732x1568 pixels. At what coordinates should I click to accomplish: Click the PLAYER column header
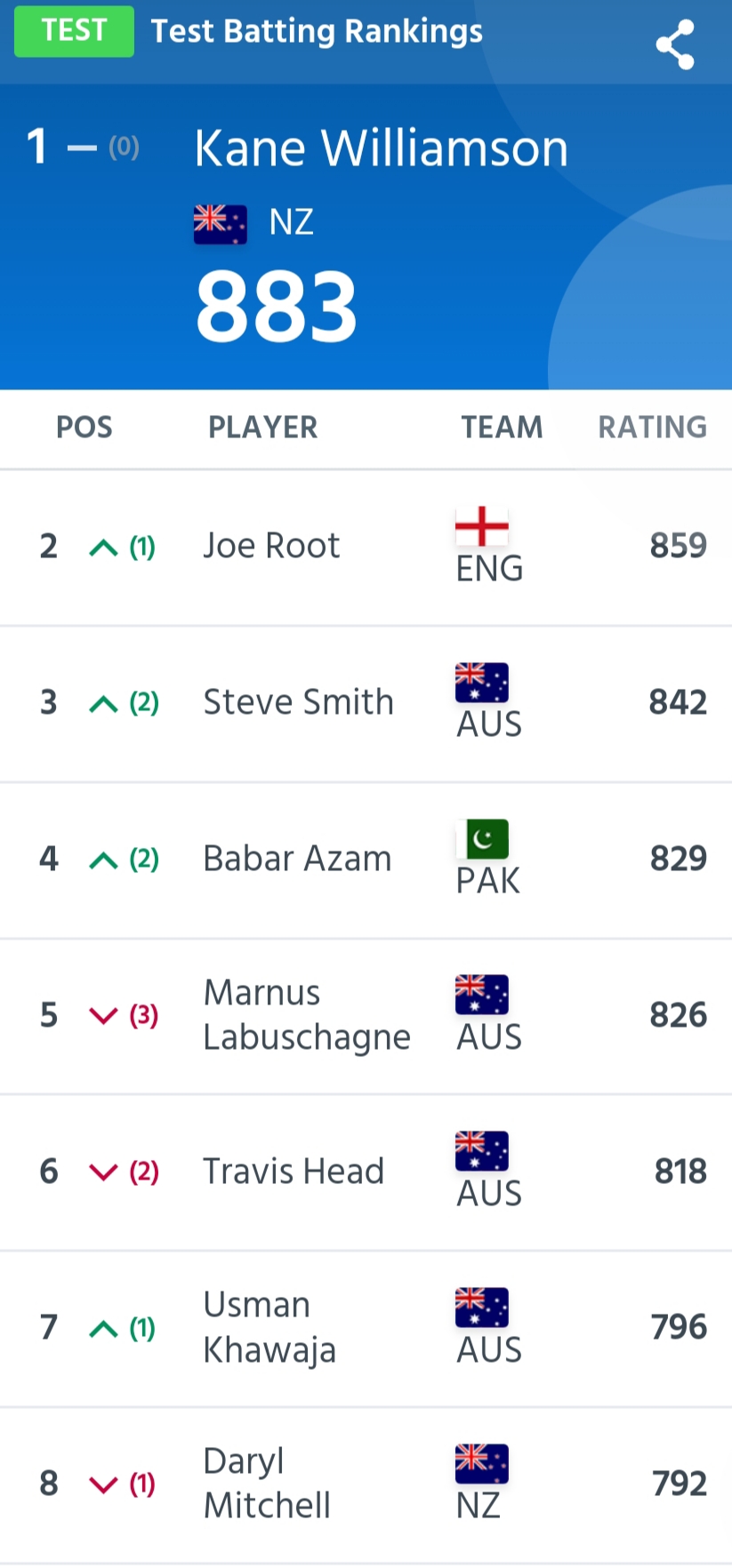click(262, 428)
